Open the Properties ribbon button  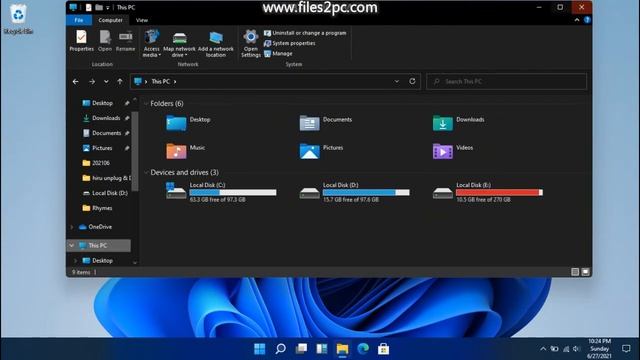(x=81, y=40)
